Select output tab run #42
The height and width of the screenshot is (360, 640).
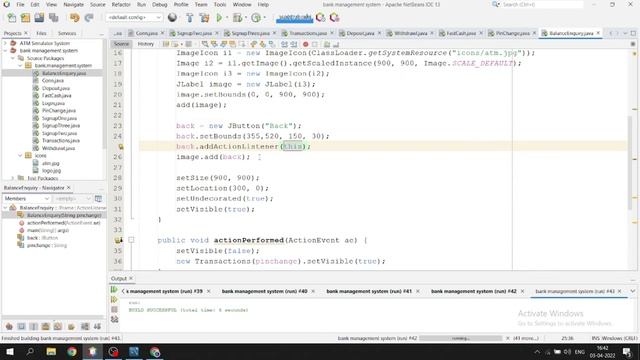tap(473, 291)
